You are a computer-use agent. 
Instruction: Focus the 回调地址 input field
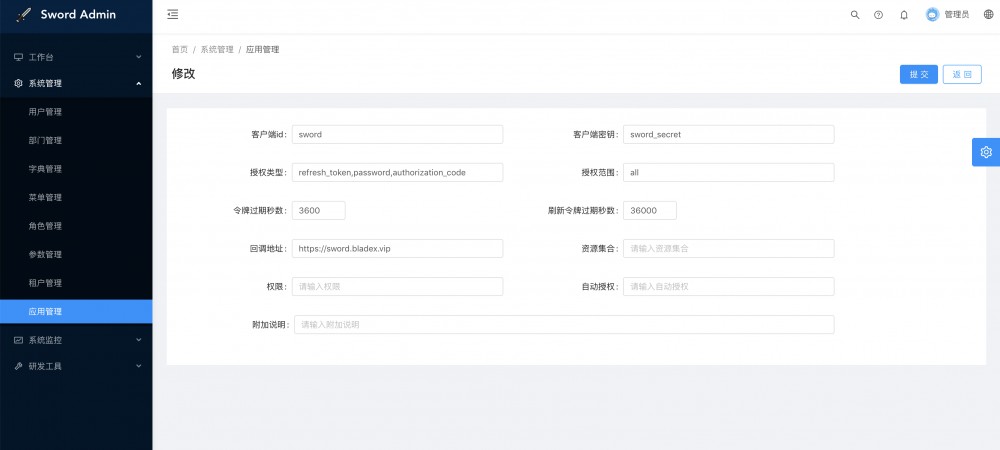point(397,249)
